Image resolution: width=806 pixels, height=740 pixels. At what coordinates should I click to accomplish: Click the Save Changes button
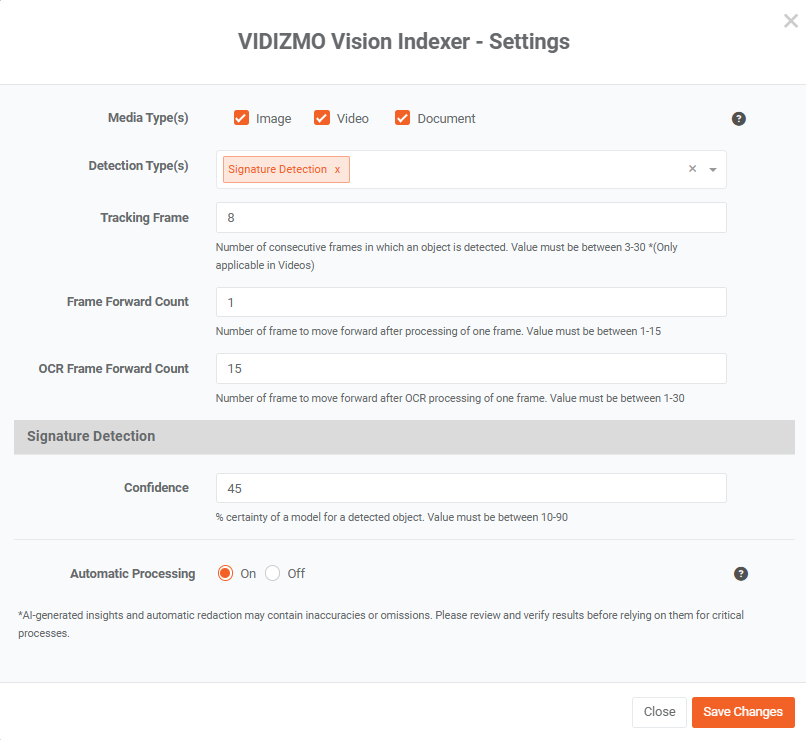(x=743, y=712)
